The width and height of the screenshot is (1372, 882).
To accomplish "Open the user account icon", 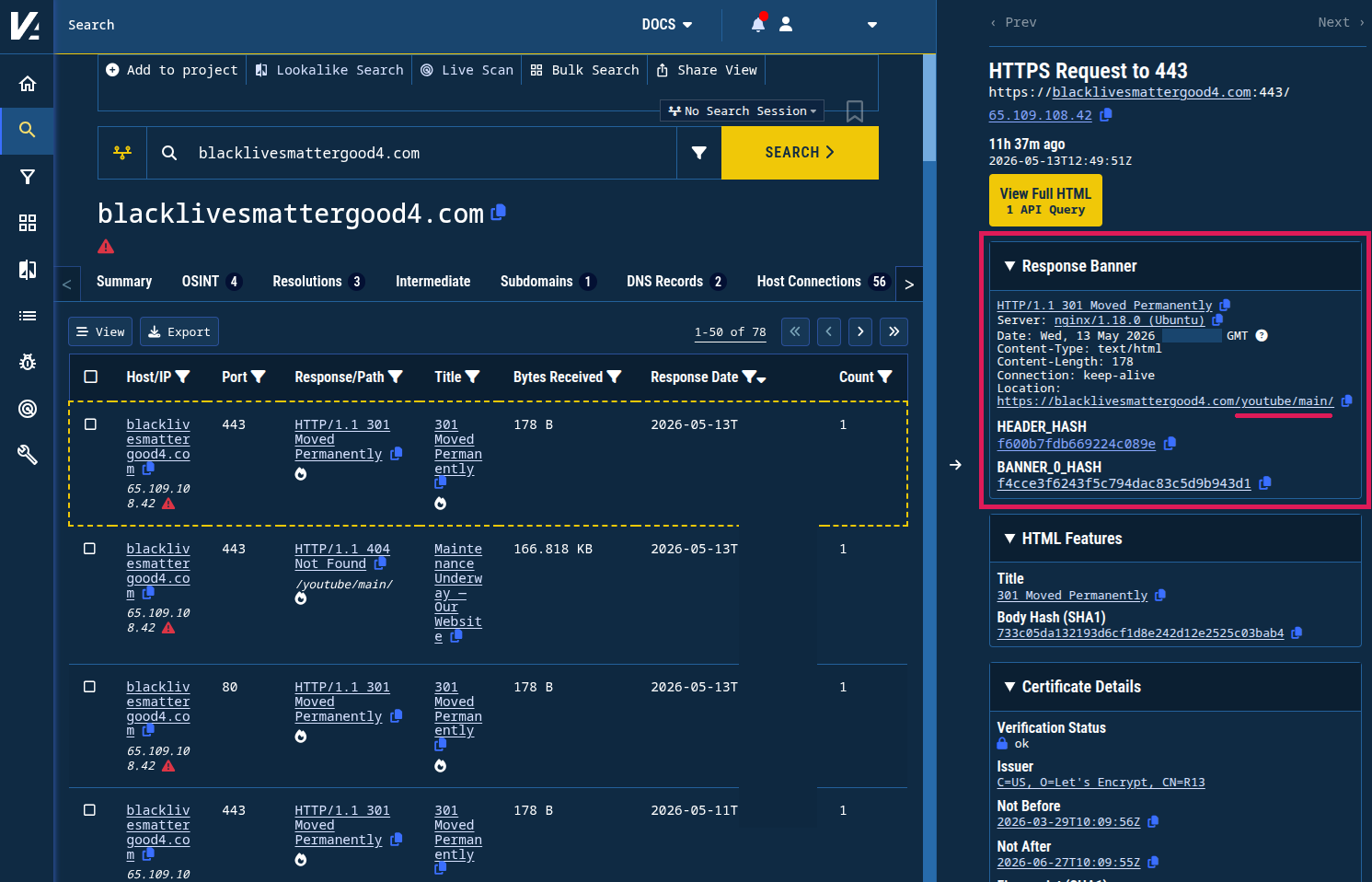I will (x=786, y=25).
